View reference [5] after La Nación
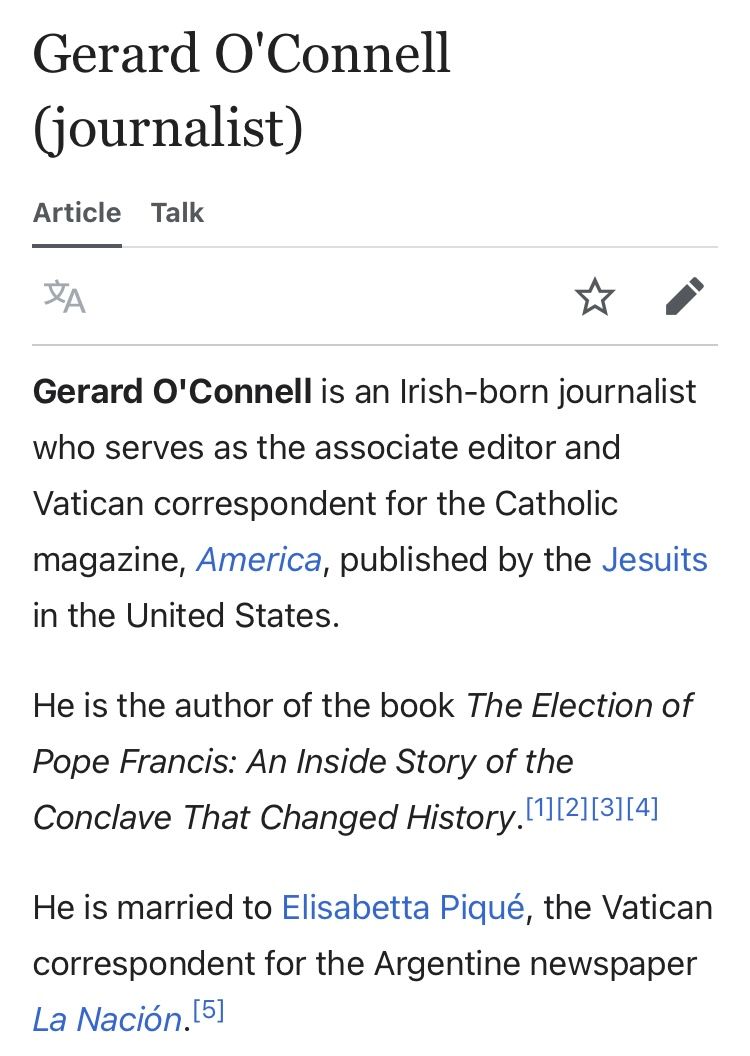Viewport: 750px width, 1056px height. (208, 1009)
